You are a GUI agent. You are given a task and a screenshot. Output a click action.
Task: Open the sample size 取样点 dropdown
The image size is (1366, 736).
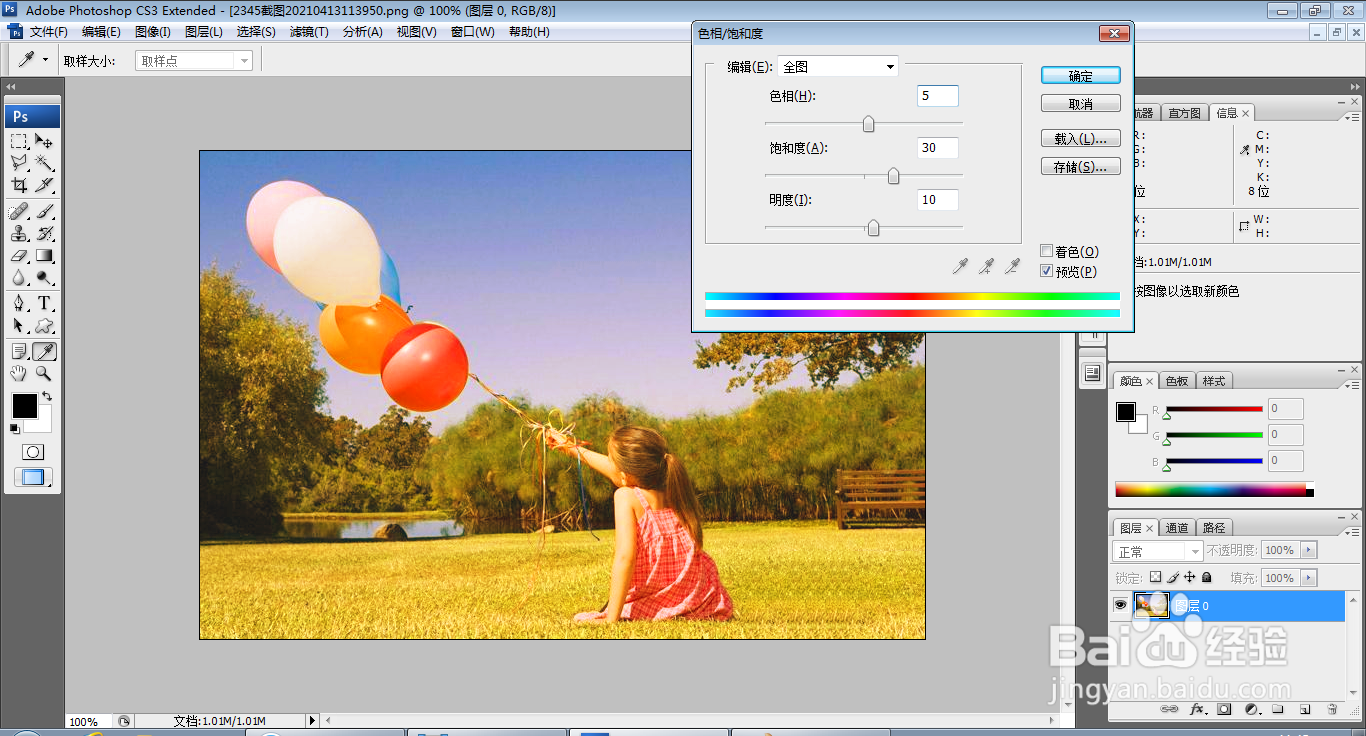194,60
